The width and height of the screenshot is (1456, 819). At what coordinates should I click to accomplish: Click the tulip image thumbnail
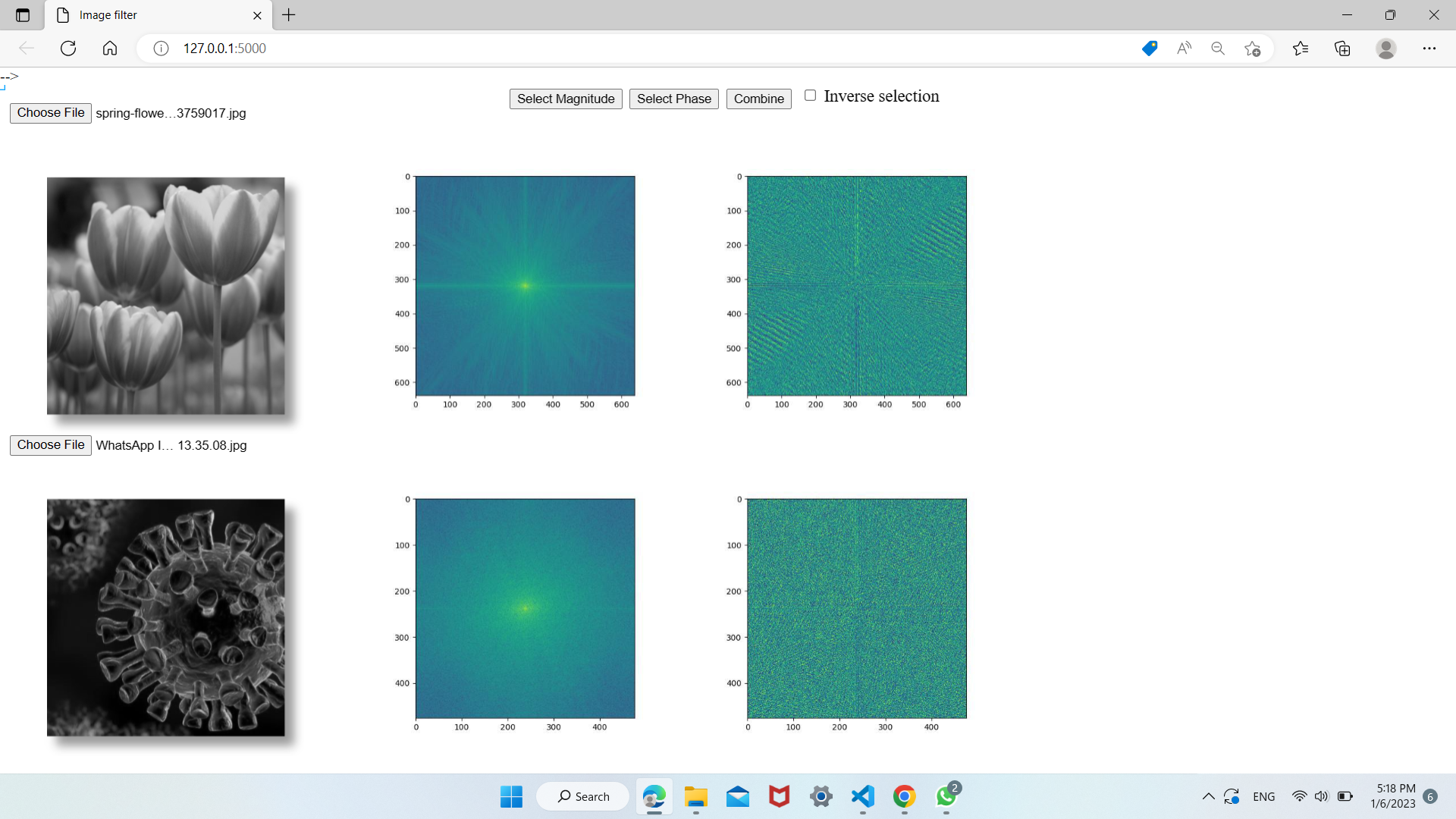click(x=165, y=296)
